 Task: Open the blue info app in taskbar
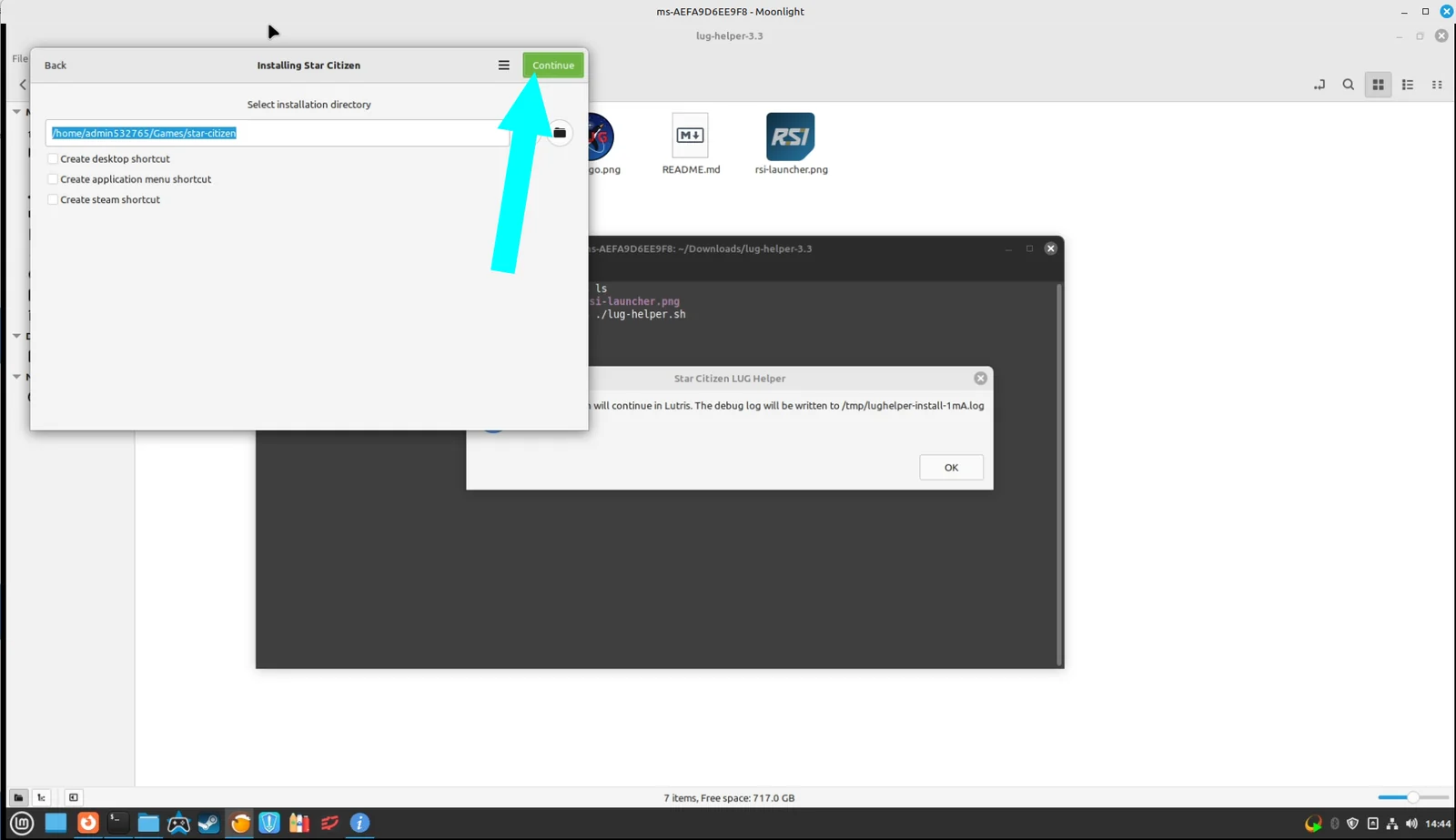click(360, 824)
